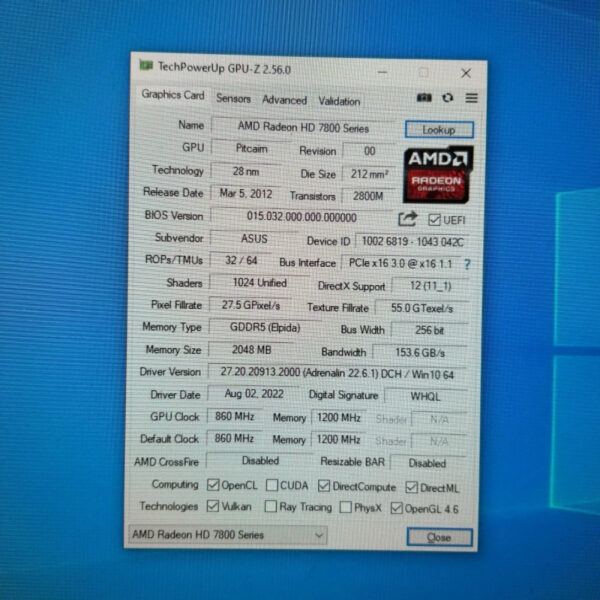Click the Close button at bottom
This screenshot has width=600, height=600.
[439, 537]
